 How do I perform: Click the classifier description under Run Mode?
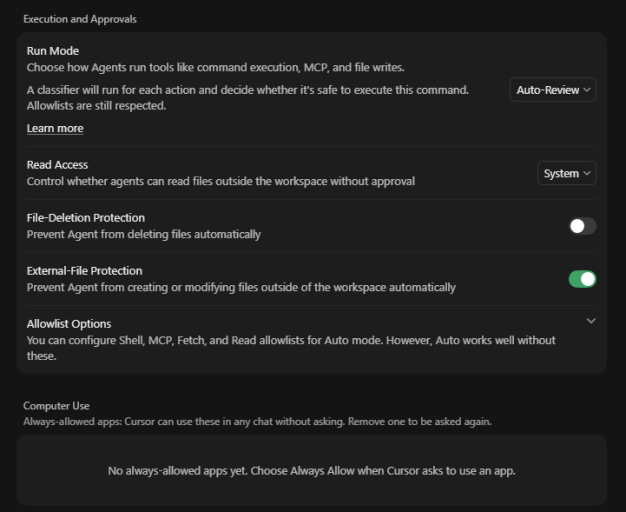point(248,98)
